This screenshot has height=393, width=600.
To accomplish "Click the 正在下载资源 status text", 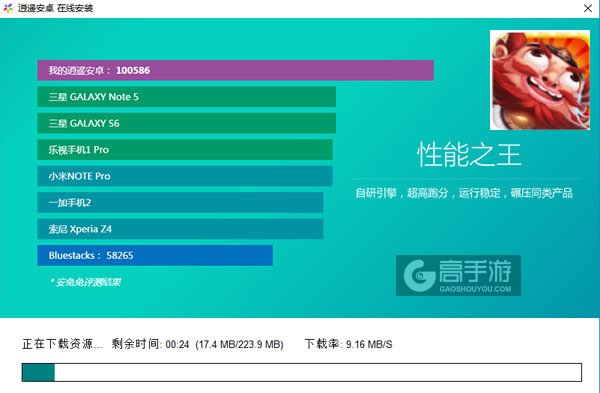I will [x=62, y=344].
